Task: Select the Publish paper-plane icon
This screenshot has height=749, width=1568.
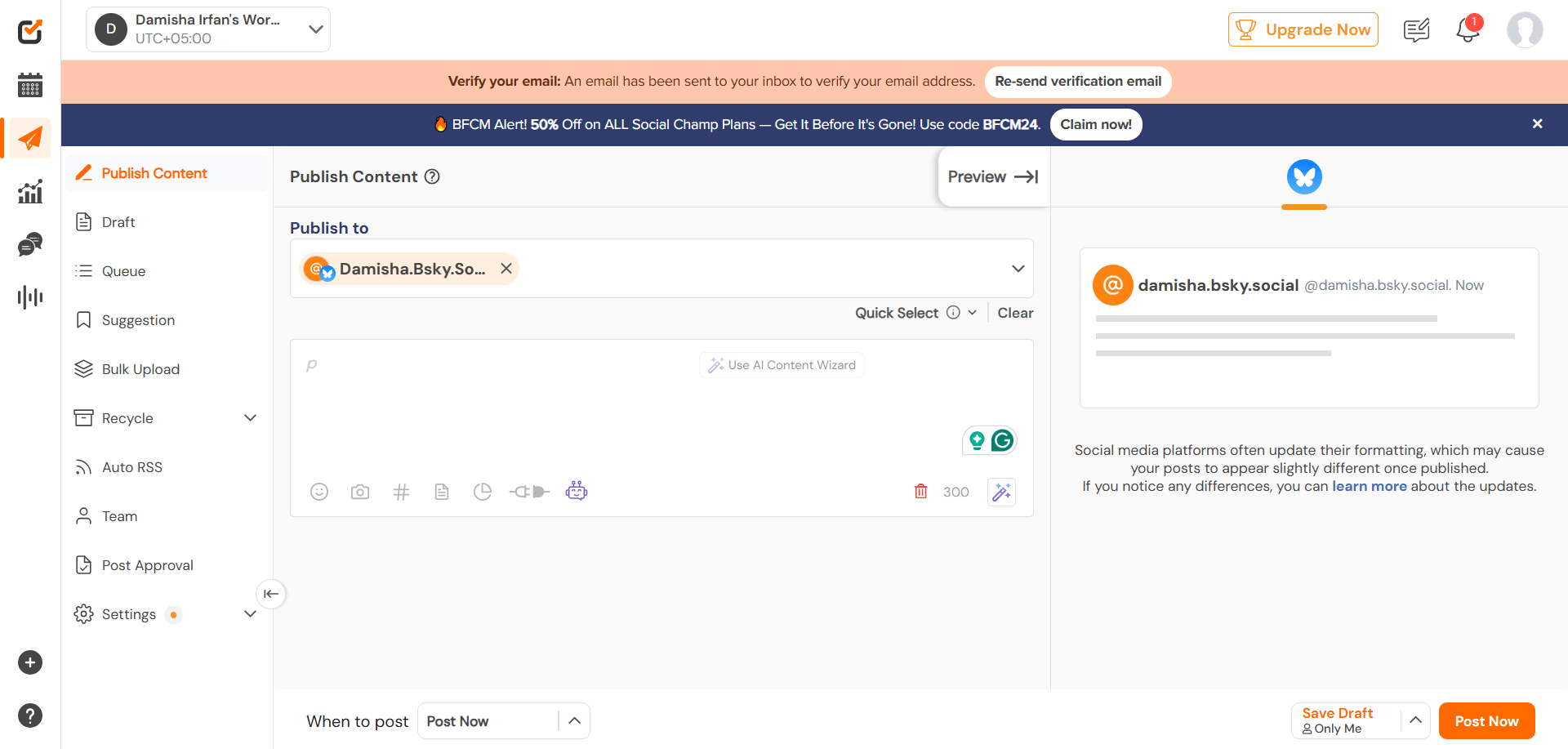Action: pyautogui.click(x=30, y=138)
